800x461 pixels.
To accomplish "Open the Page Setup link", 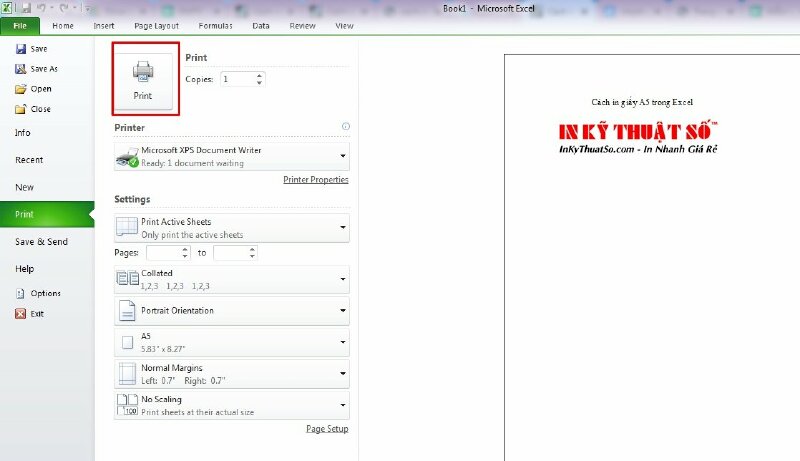I will (327, 429).
